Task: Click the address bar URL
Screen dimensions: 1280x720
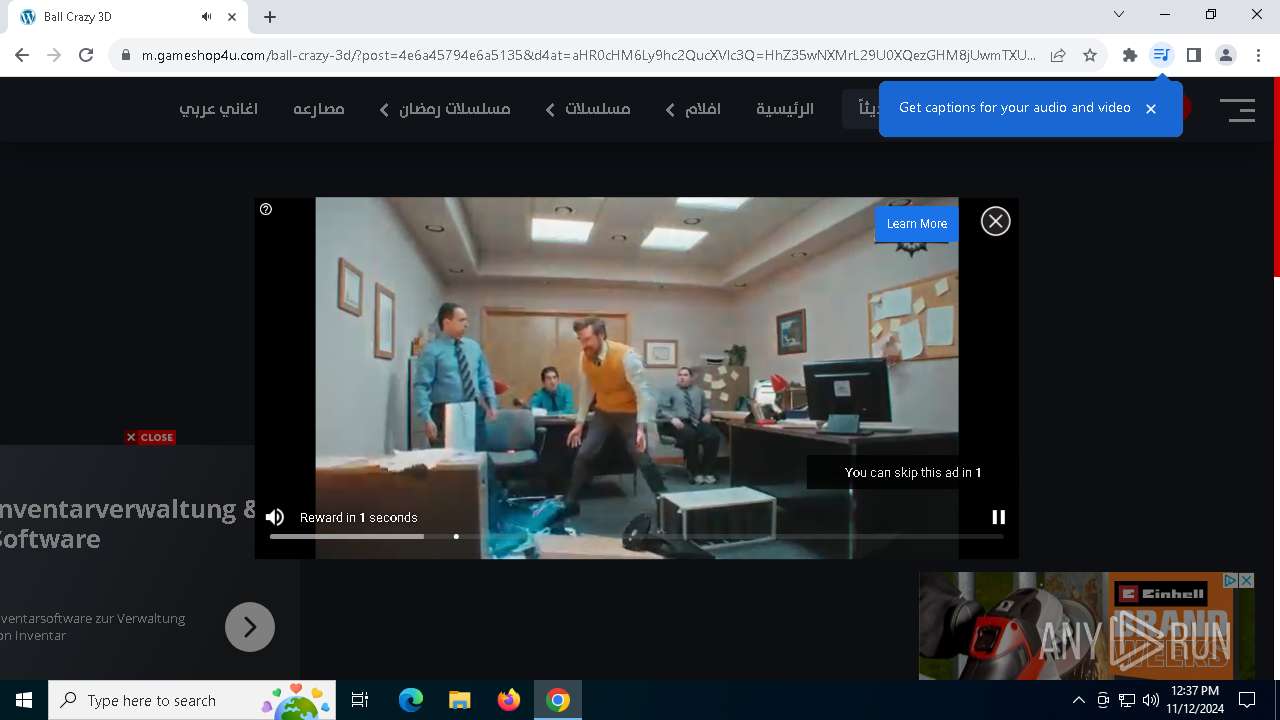Action: point(588,55)
